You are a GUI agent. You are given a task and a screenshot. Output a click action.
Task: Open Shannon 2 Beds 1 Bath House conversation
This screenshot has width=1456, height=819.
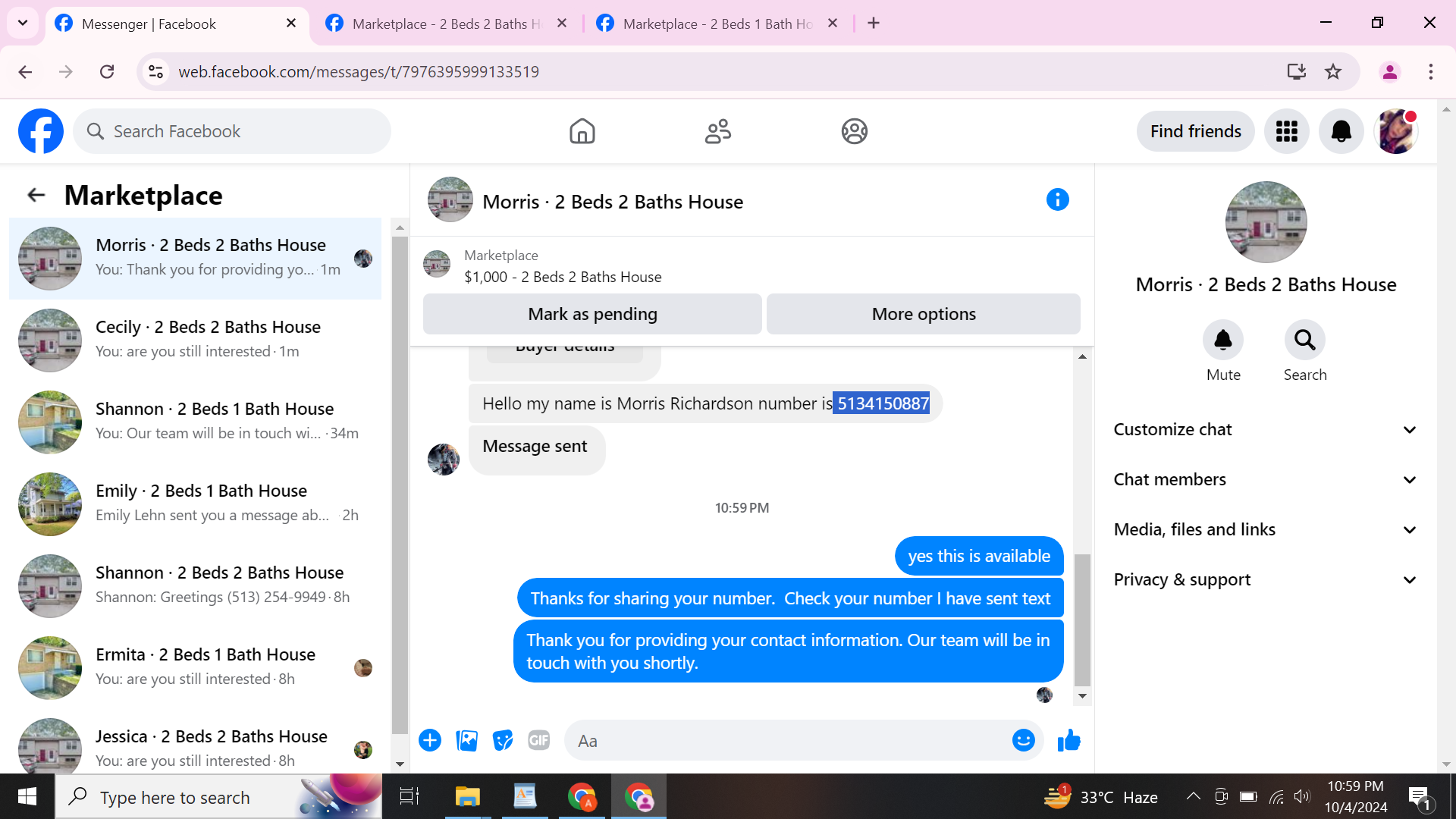point(196,422)
